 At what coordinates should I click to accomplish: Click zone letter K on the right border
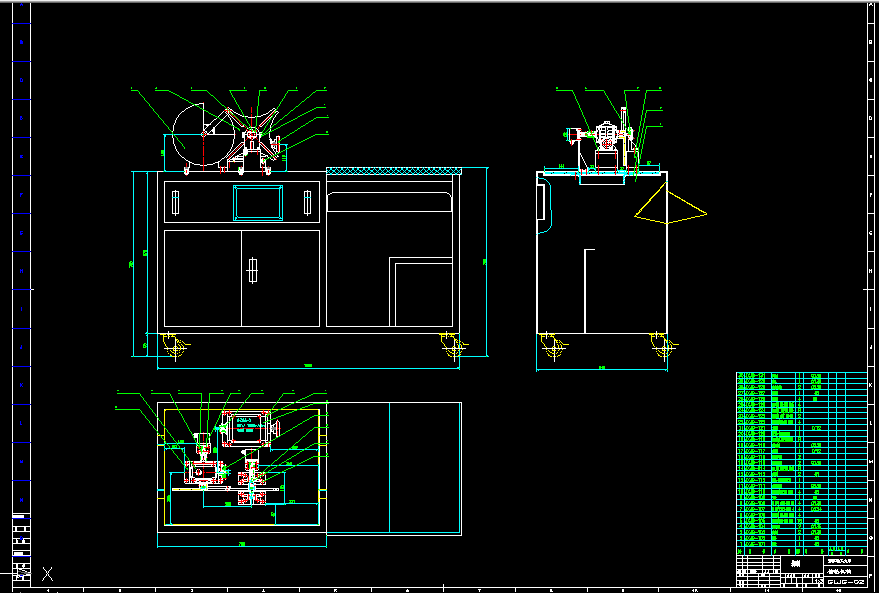pyautogui.click(x=870, y=386)
